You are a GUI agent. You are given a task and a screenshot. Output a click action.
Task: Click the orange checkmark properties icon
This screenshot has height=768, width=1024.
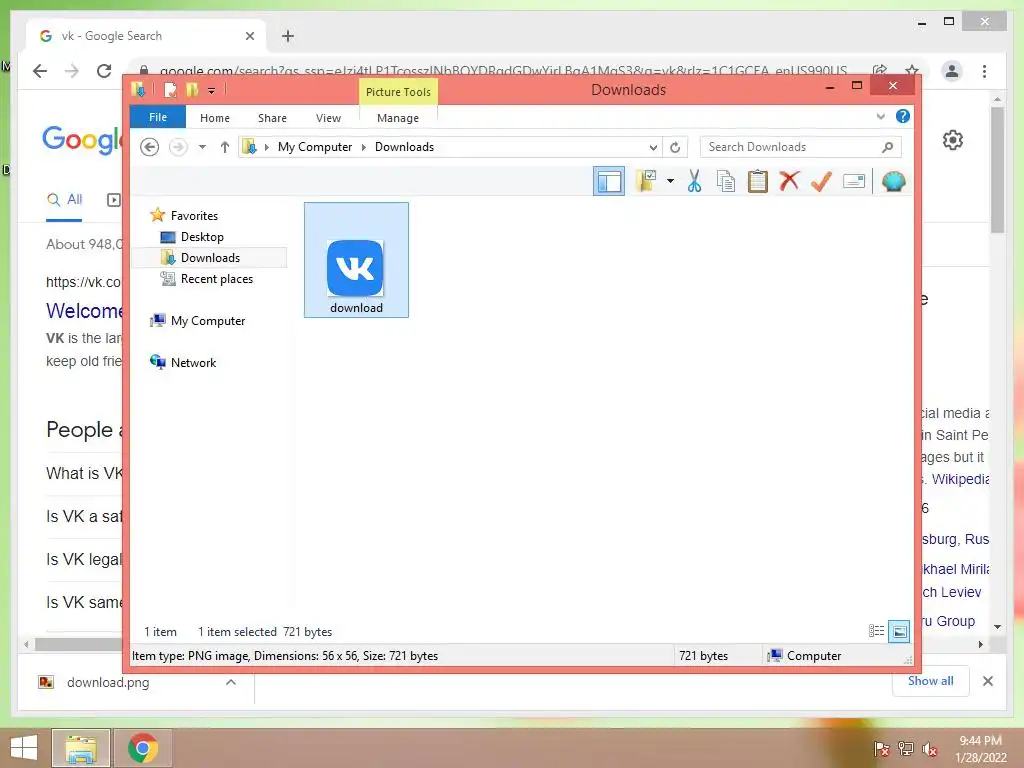coord(821,181)
